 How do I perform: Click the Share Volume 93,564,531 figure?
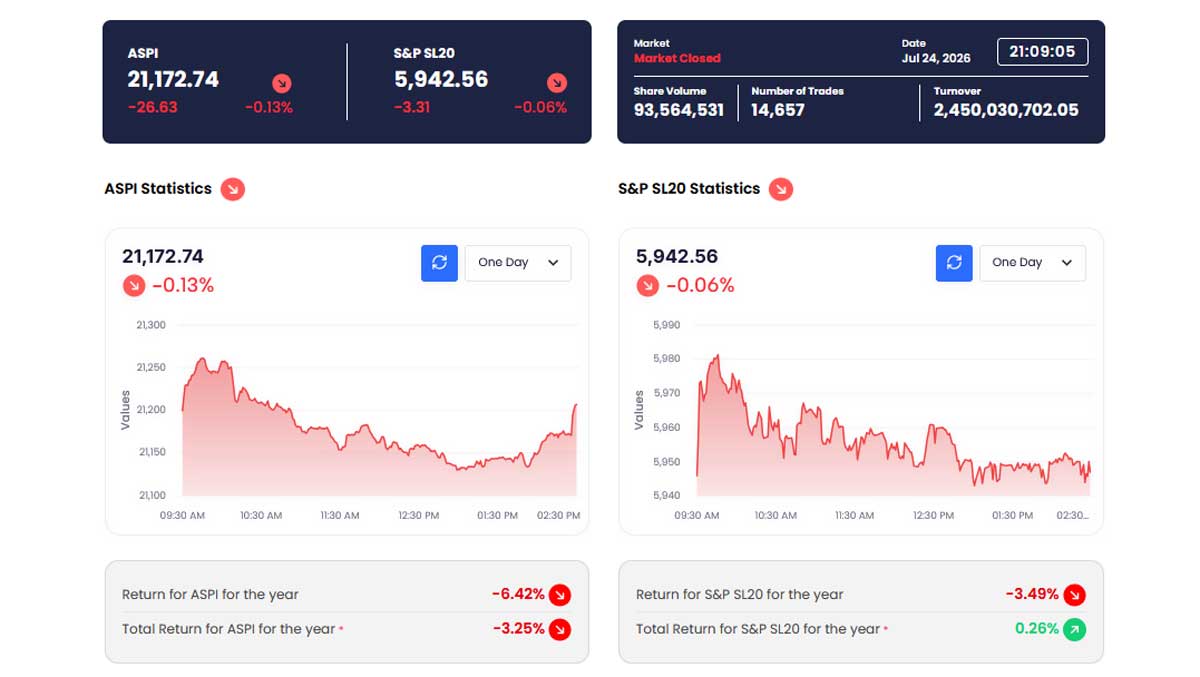tap(679, 110)
